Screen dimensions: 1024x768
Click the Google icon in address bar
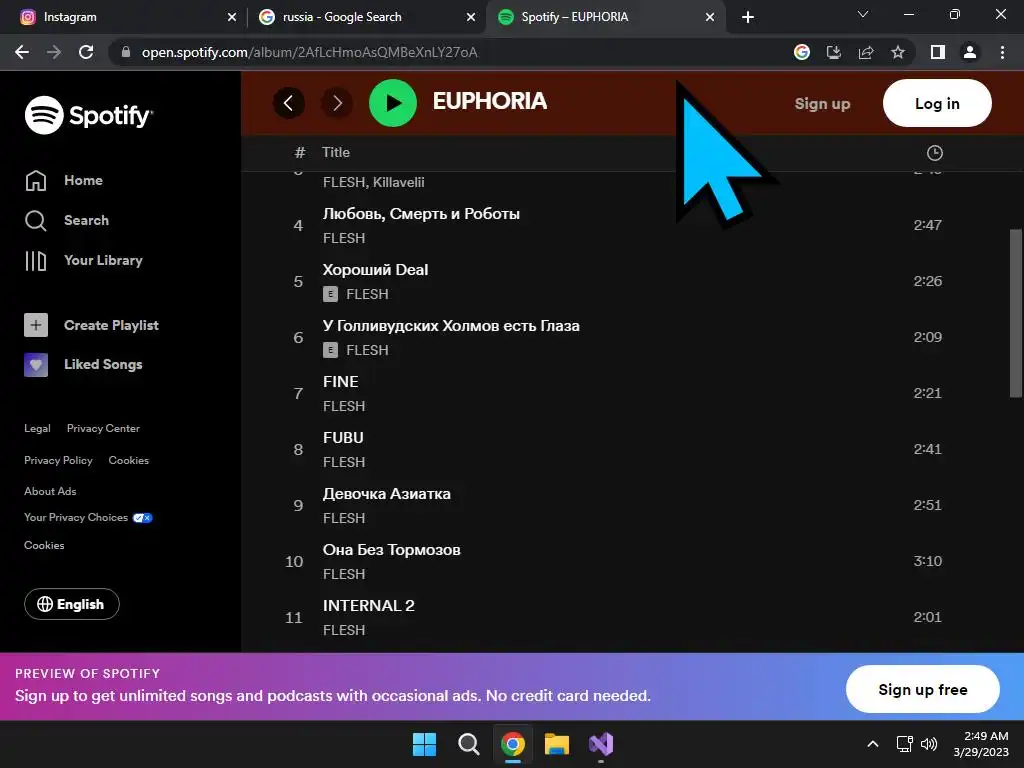pyautogui.click(x=802, y=52)
